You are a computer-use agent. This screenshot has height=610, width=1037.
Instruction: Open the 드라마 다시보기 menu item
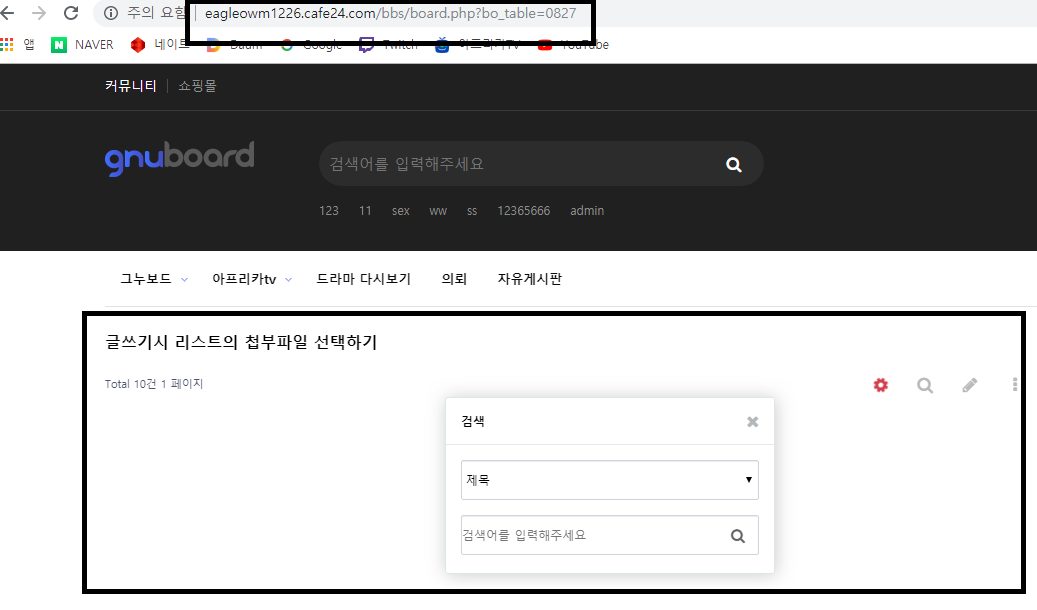363,280
